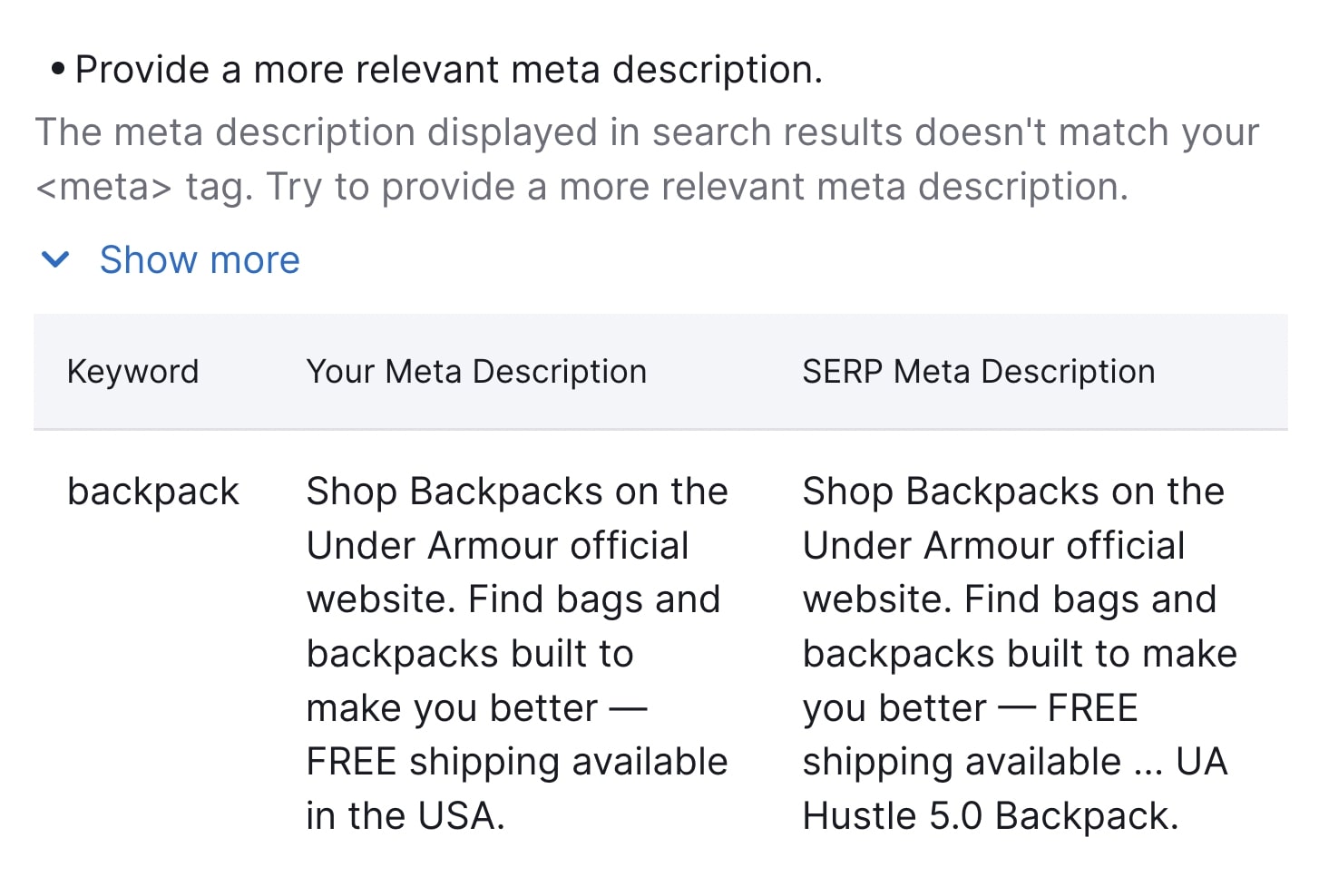Viewport: 1319px width, 896px height.
Task: Click the ellipsis '...' in the SERP description
Action: [1148, 762]
